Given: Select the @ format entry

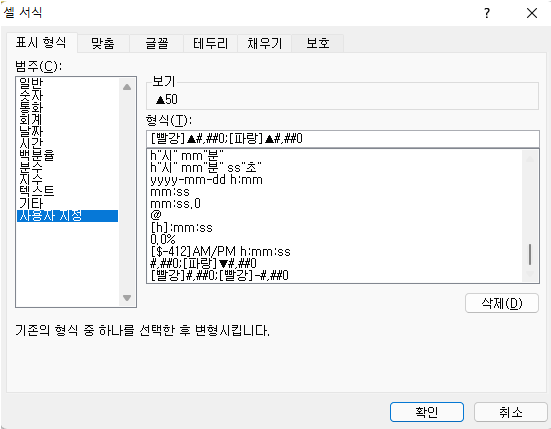Looking at the screenshot, I should pyautogui.click(x=336, y=215).
